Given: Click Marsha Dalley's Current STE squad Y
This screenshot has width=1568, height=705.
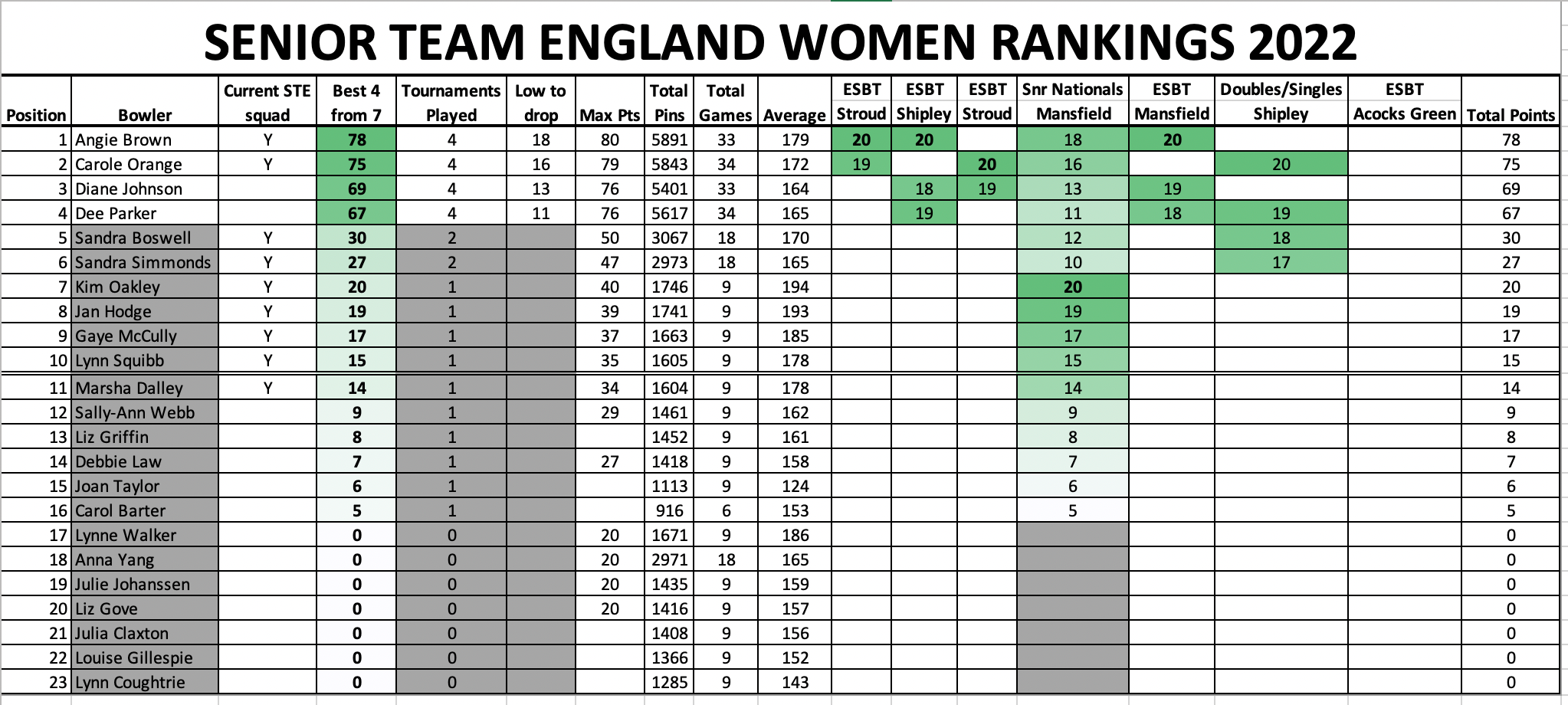Looking at the screenshot, I should [267, 388].
